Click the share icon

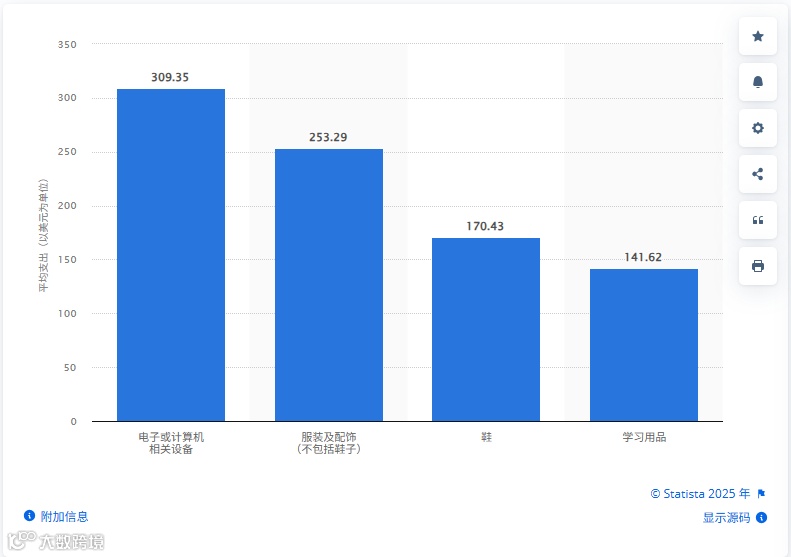pyautogui.click(x=758, y=174)
